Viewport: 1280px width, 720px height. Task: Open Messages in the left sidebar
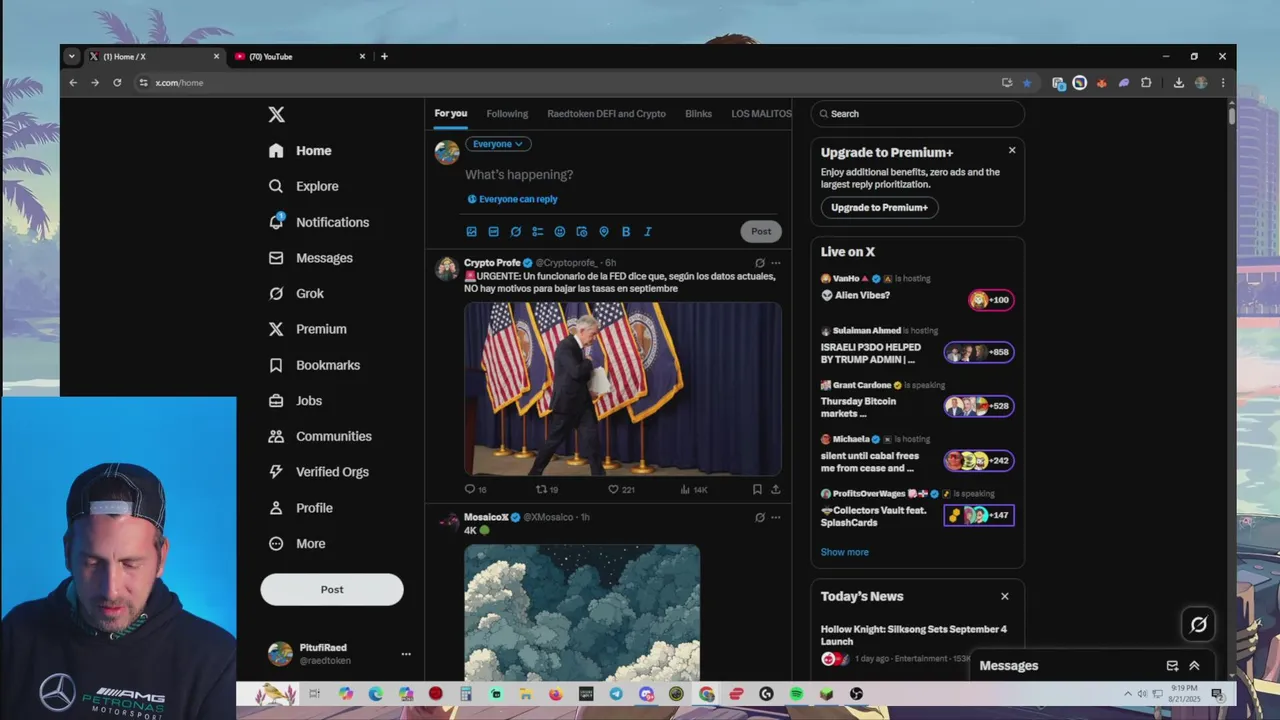[x=311, y=258]
